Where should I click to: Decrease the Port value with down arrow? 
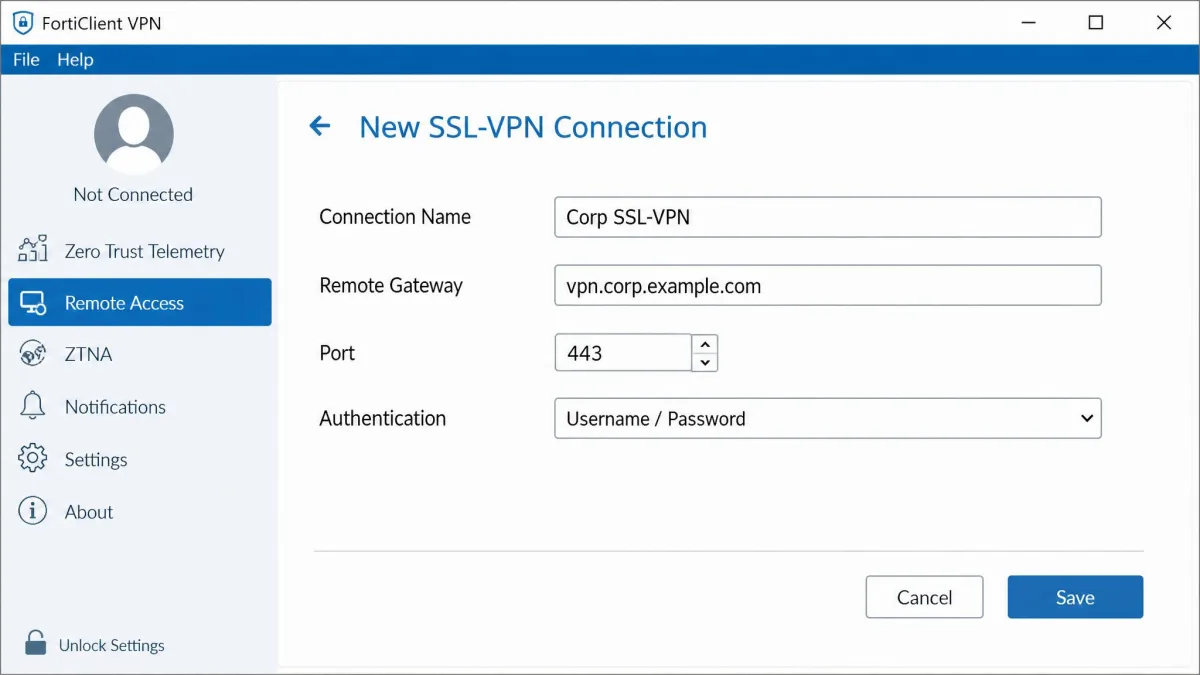coord(705,362)
